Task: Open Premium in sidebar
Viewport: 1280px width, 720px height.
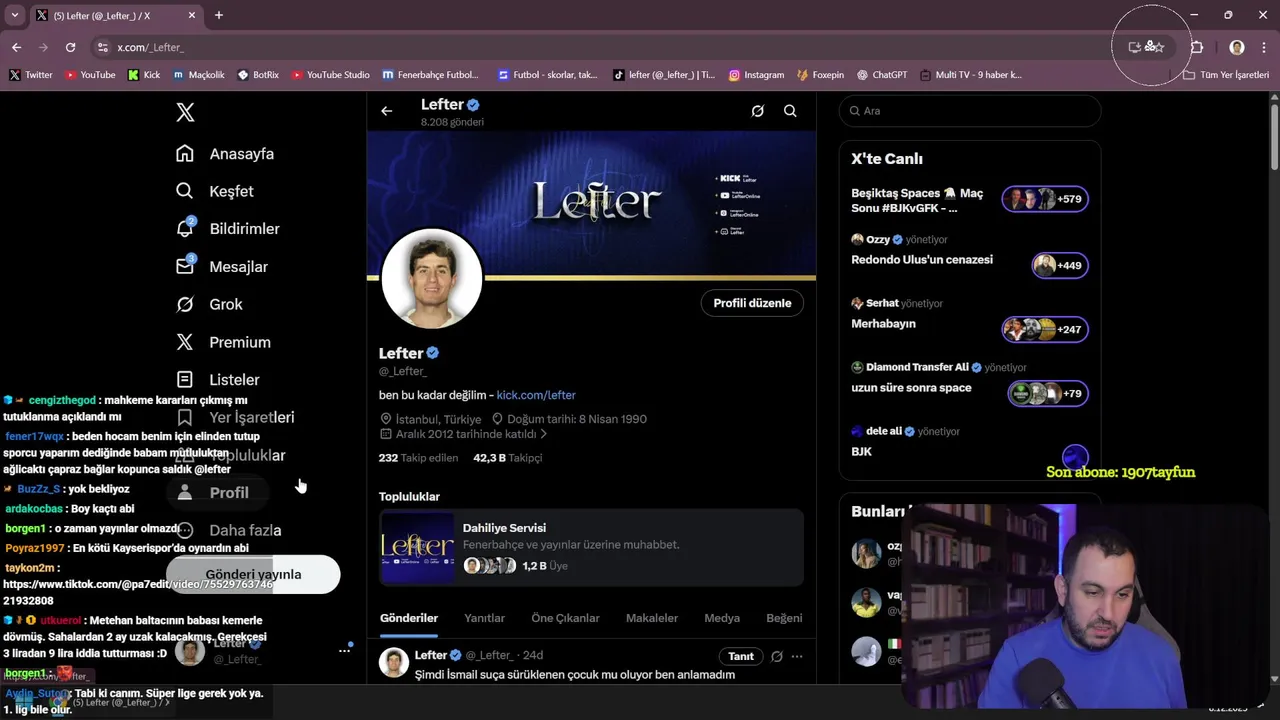Action: 223,342
